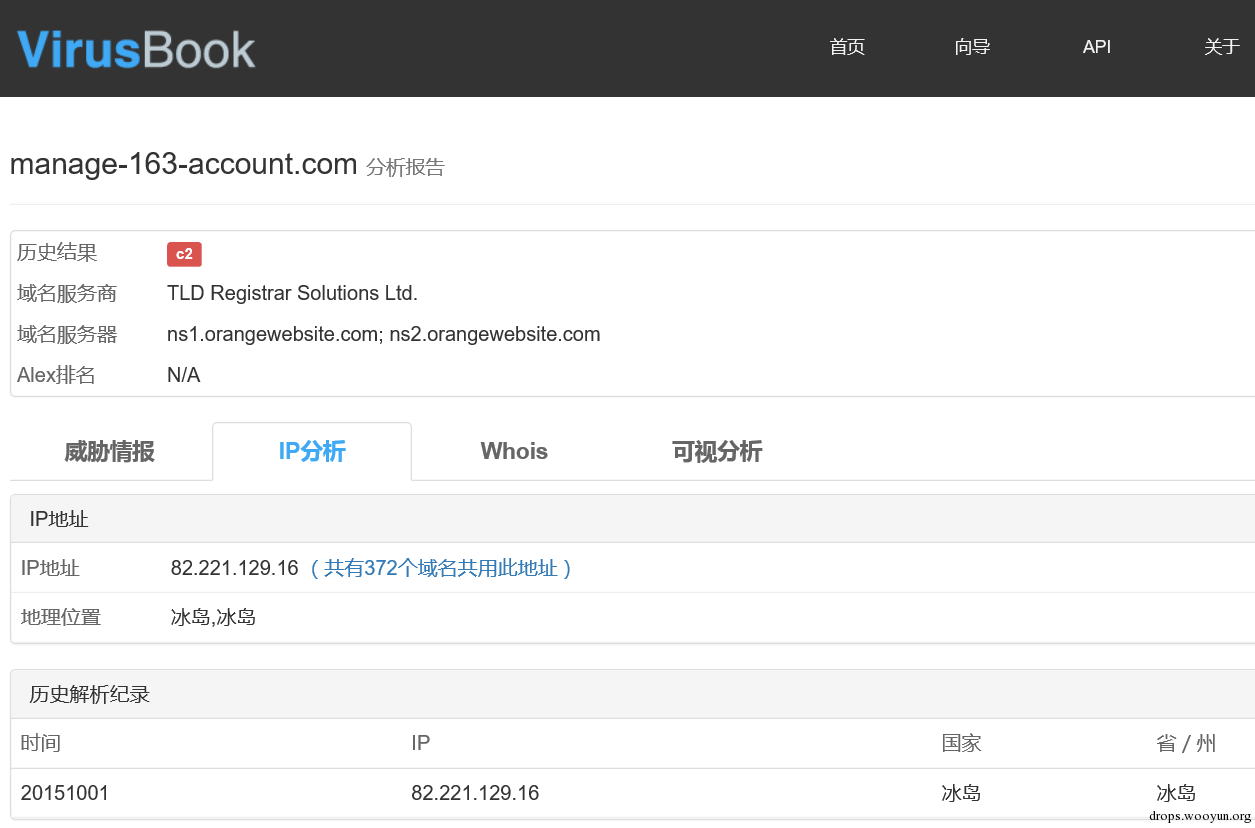
Task: Select IP 82.221.129.16 in the history table row
Action: [x=475, y=793]
